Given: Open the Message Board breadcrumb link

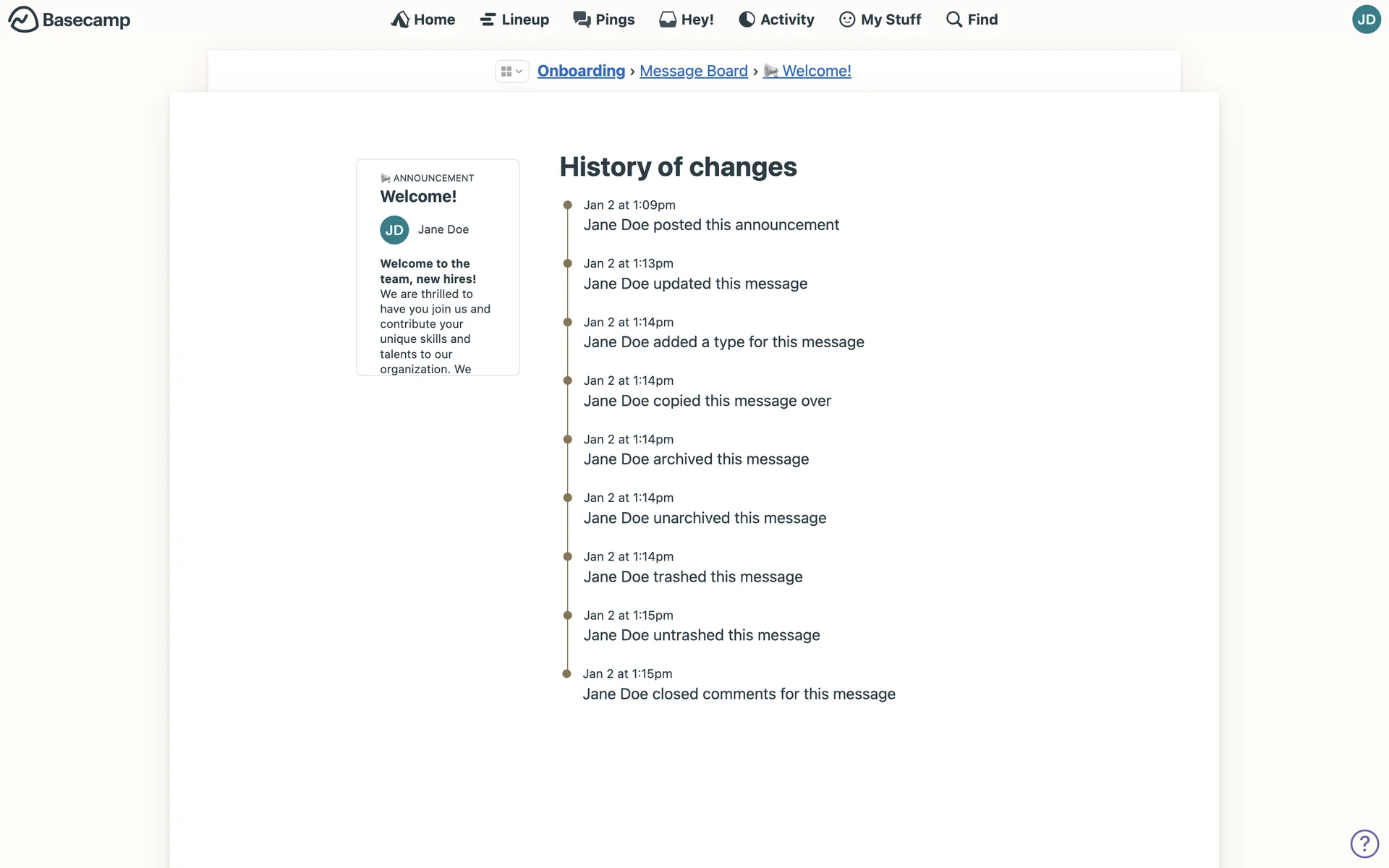Looking at the screenshot, I should pyautogui.click(x=693, y=71).
